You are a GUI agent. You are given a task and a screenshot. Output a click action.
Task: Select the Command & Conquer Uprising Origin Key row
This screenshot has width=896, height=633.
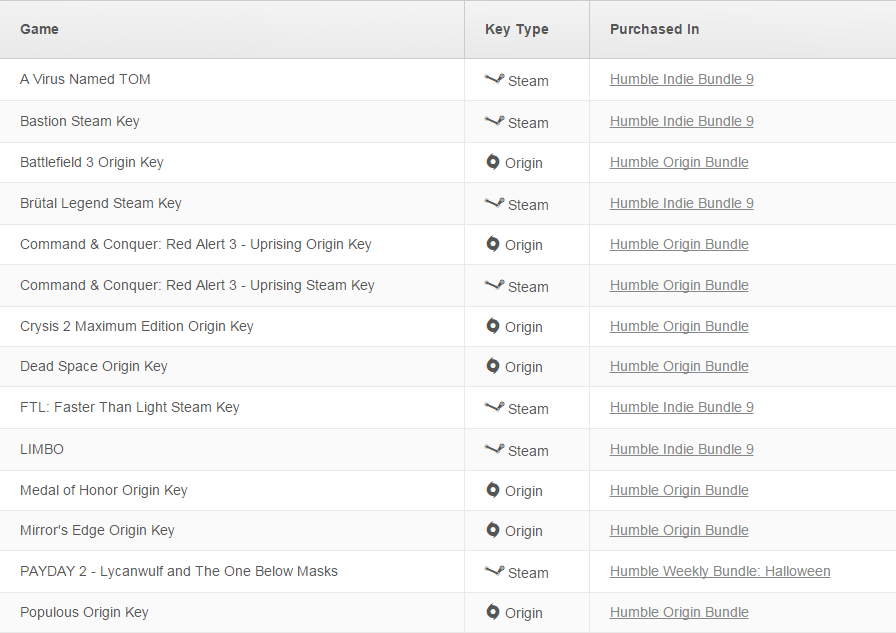click(x=448, y=245)
